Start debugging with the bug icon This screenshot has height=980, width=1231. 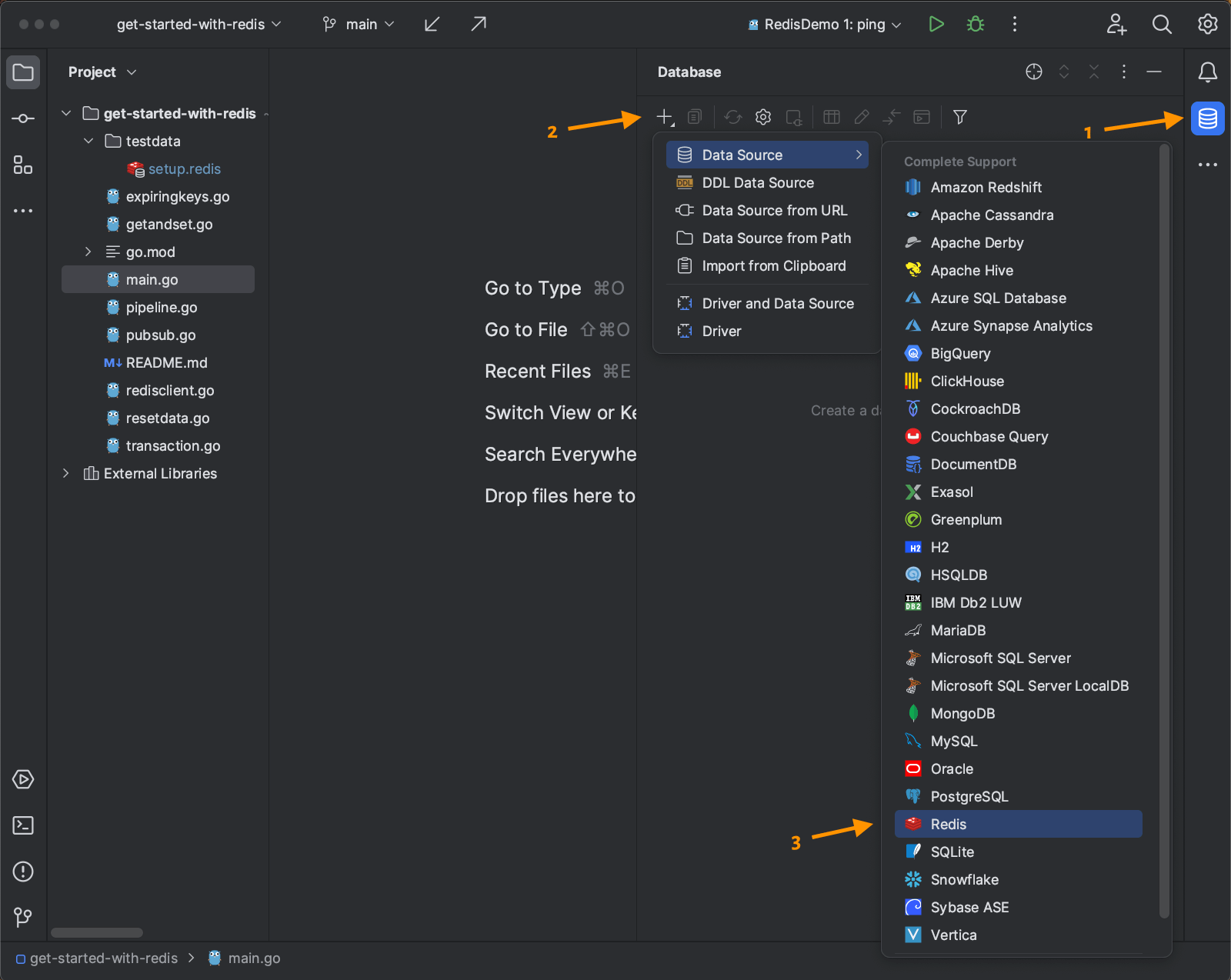click(975, 24)
